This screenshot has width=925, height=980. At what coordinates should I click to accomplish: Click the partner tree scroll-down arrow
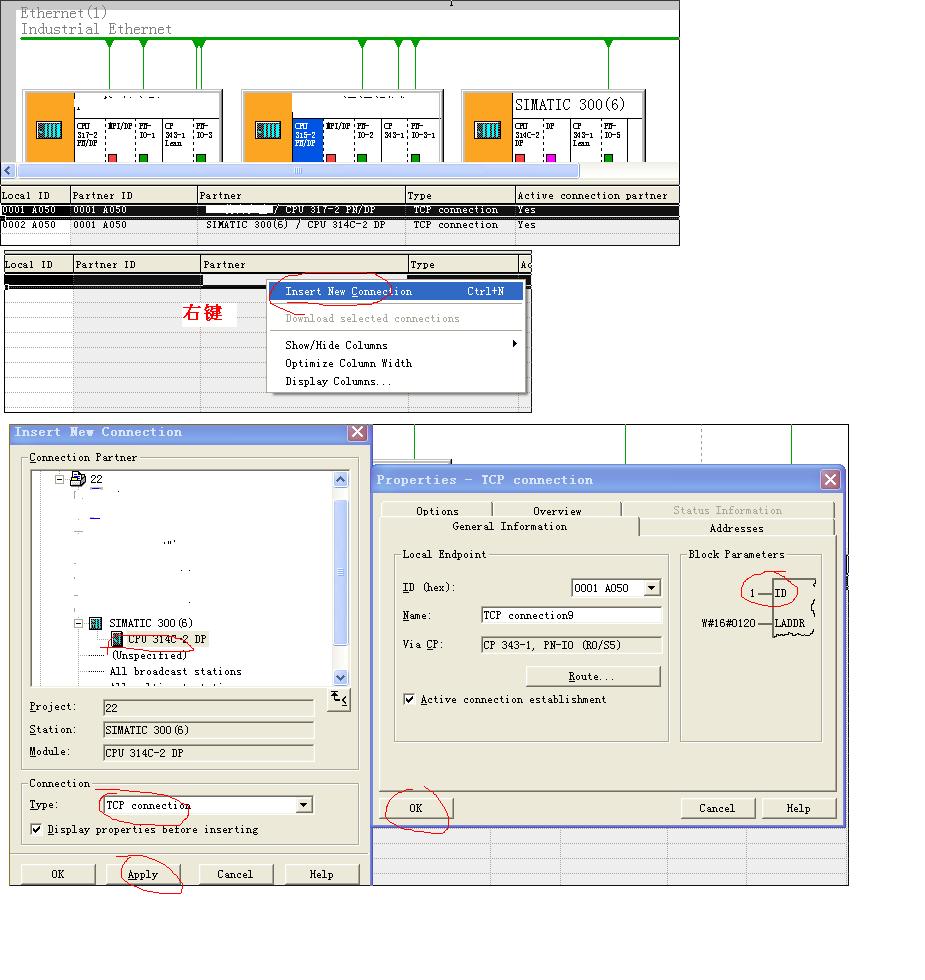point(341,677)
